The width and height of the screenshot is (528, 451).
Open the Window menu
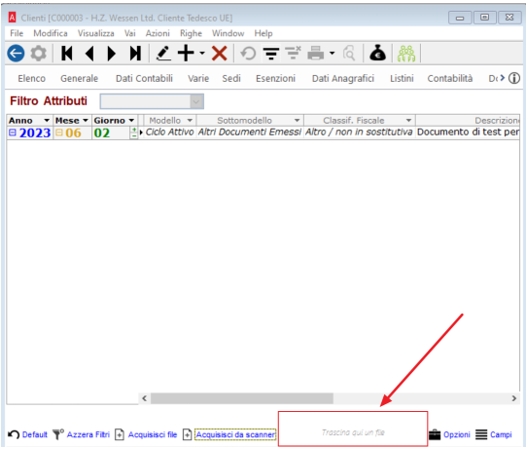[228, 33]
